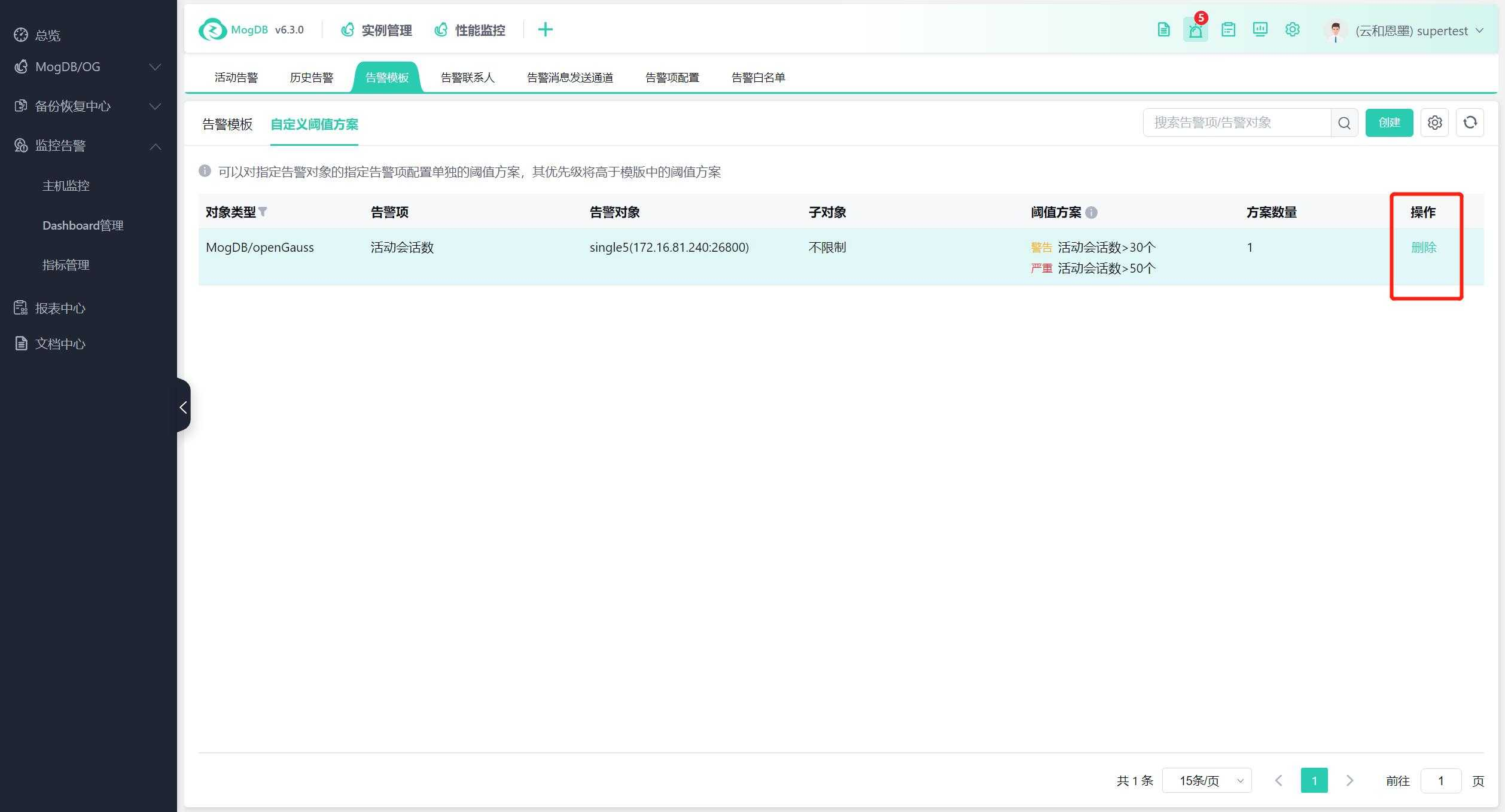Select 自定义阈值方案 sub-tab
The width and height of the screenshot is (1505, 812).
[x=314, y=124]
